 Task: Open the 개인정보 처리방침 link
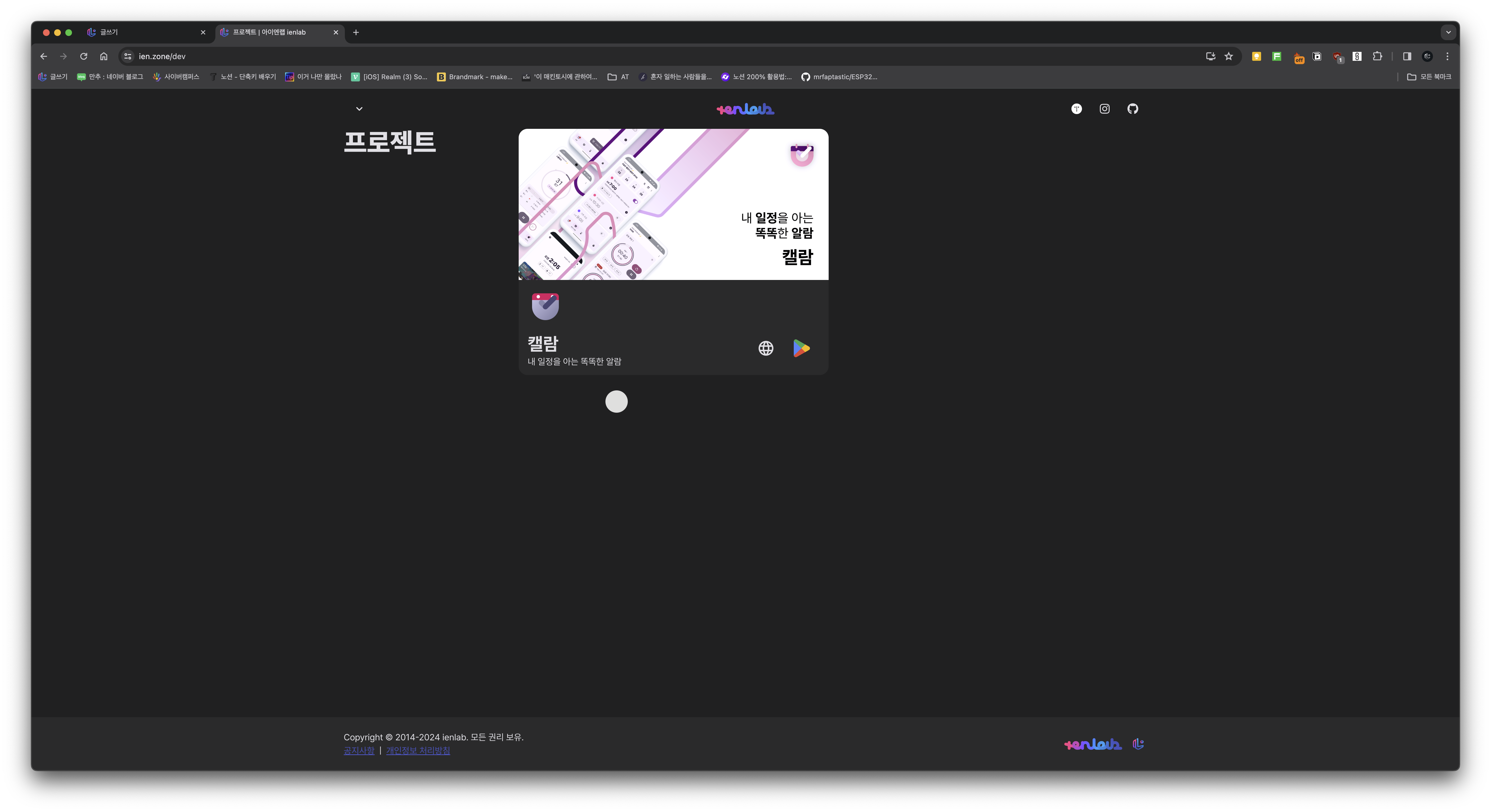(x=418, y=751)
